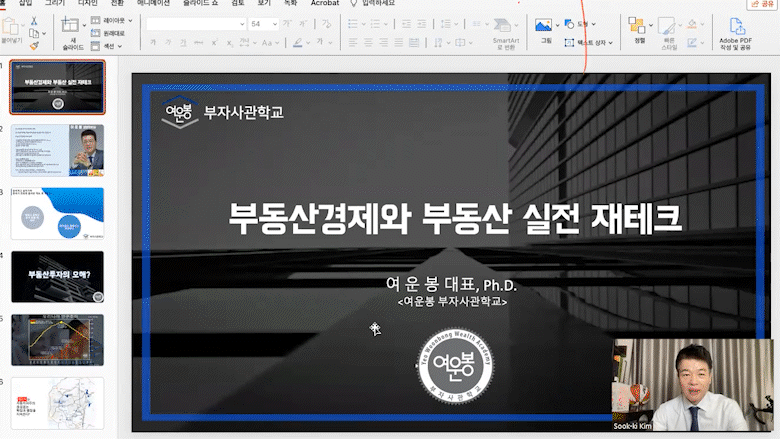The height and width of the screenshot is (439, 780).
Task: Open the 정렬 arrange icon
Action: (x=639, y=29)
